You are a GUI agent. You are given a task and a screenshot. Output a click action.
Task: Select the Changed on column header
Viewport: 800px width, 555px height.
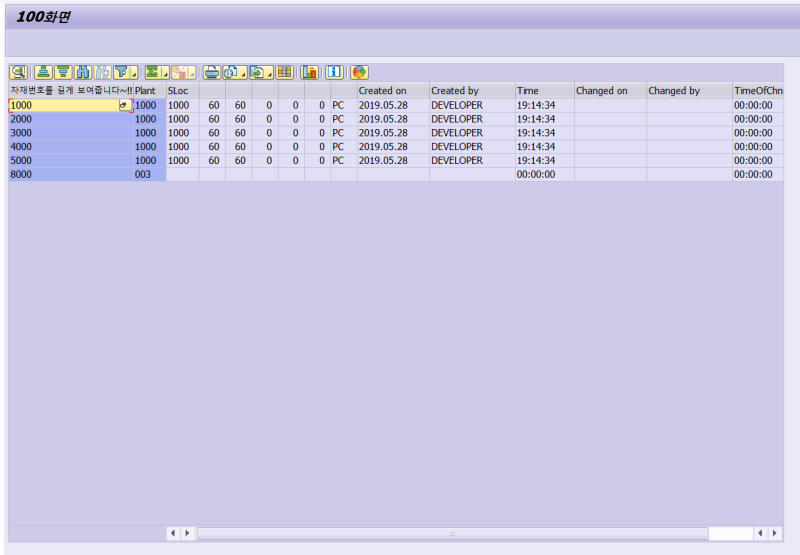pos(610,90)
